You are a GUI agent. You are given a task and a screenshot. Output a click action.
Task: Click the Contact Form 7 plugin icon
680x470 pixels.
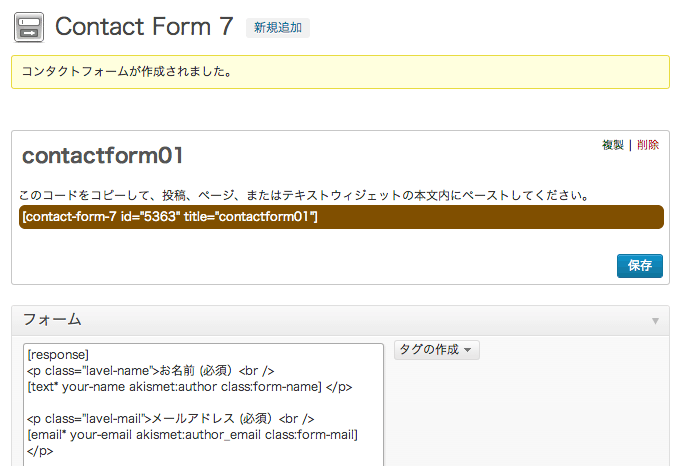pyautogui.click(x=29, y=27)
